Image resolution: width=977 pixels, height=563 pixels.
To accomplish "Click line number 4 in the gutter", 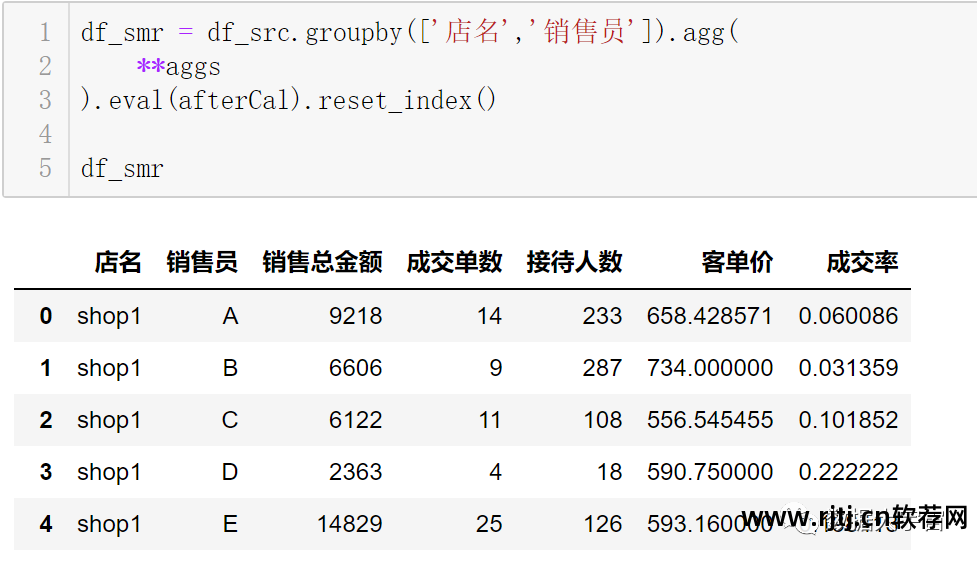I will [45, 134].
